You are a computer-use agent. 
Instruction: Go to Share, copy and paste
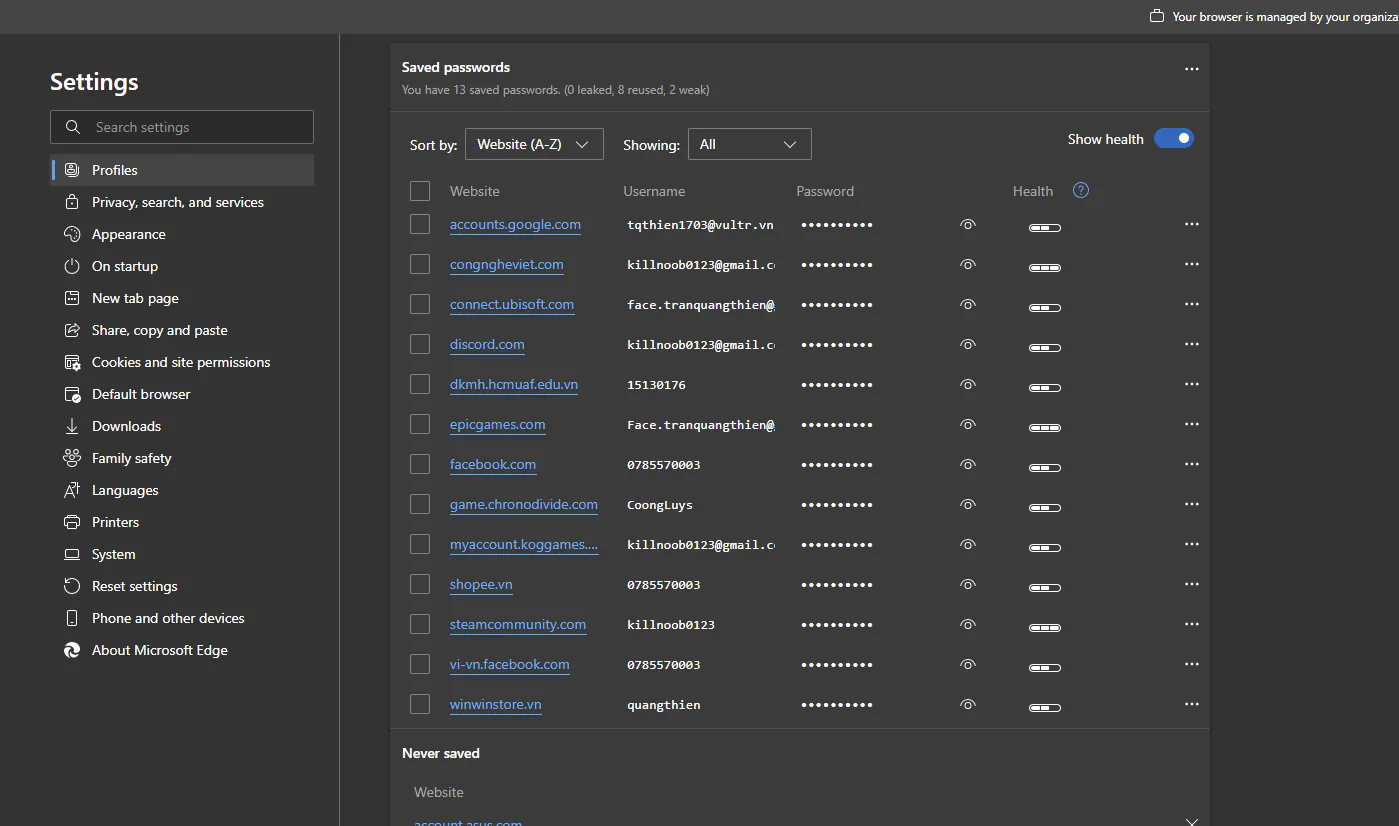click(x=183, y=330)
